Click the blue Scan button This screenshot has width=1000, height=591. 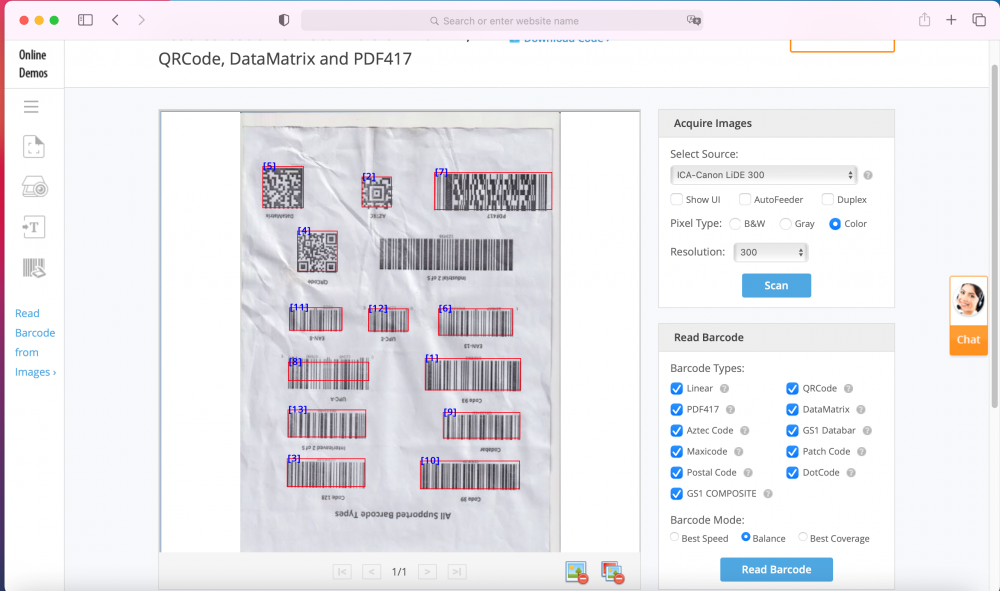click(776, 285)
